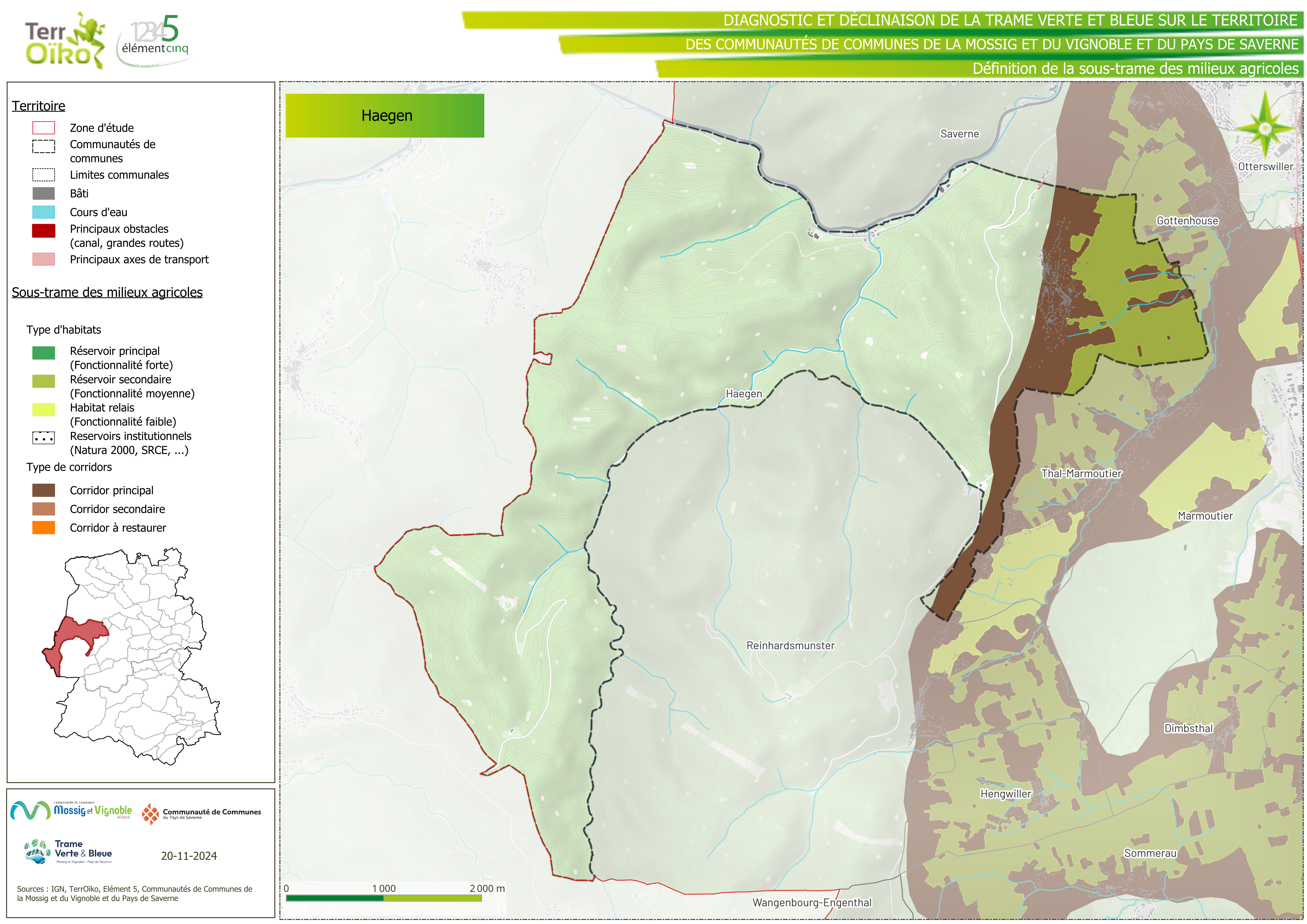
Task: Click the Zone d'étude legend symbol
Action: 43,128
